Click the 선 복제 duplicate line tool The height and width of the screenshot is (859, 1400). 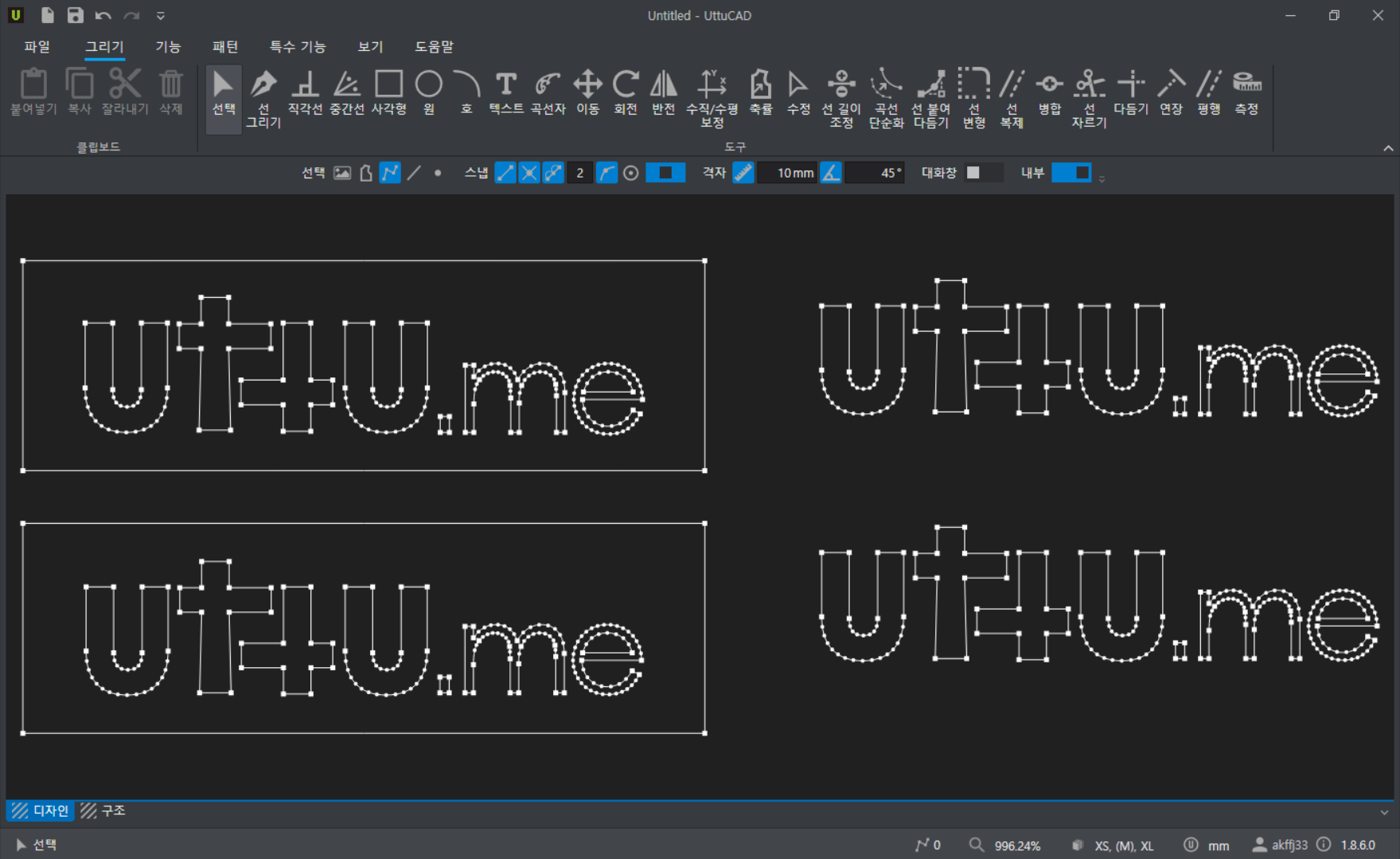1012,100
